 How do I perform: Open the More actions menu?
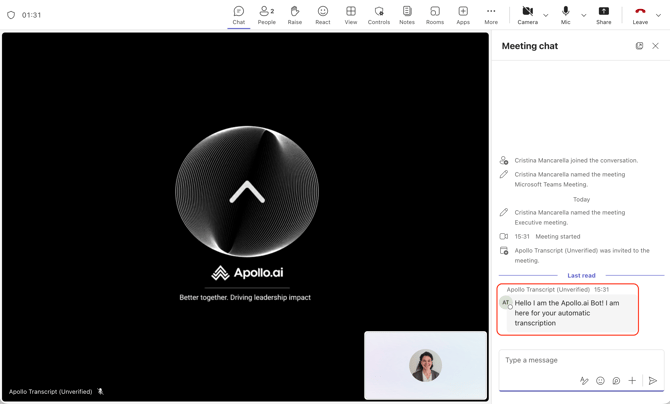(491, 15)
